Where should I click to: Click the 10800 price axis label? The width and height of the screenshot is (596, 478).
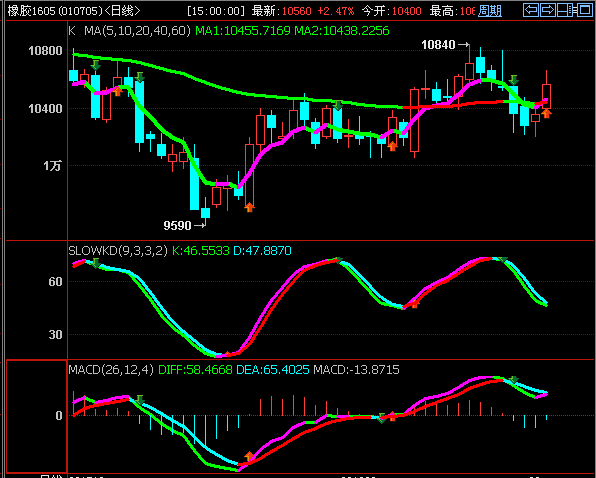[45, 51]
